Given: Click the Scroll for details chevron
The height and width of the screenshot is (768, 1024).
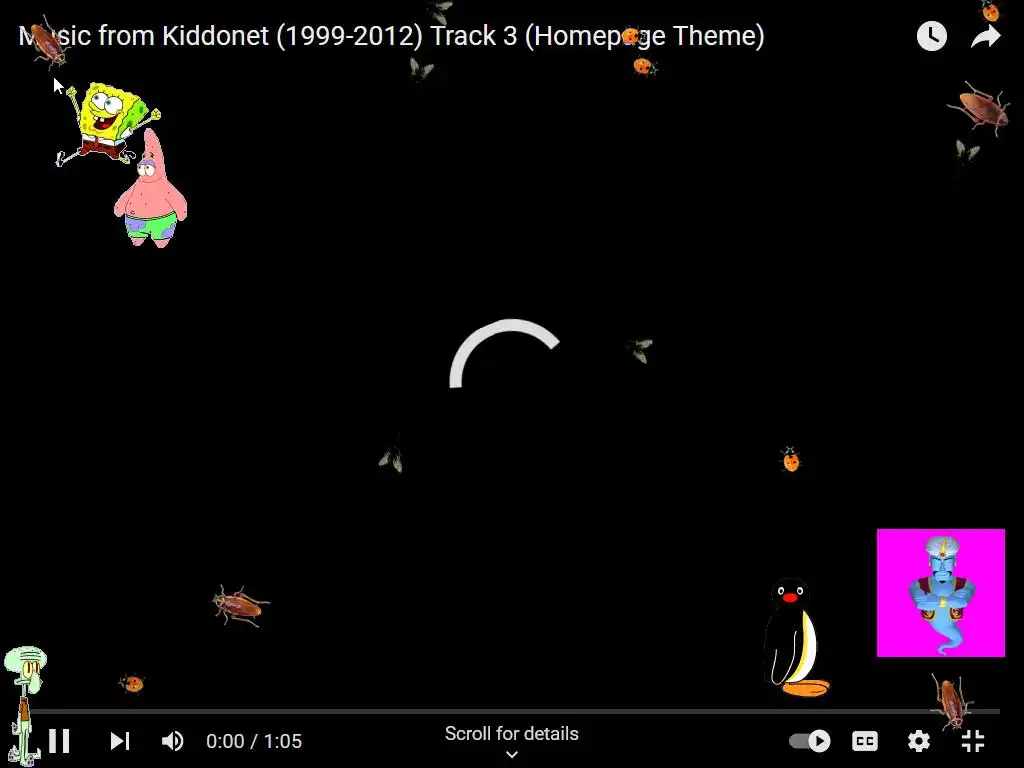Looking at the screenshot, I should [x=512, y=754].
